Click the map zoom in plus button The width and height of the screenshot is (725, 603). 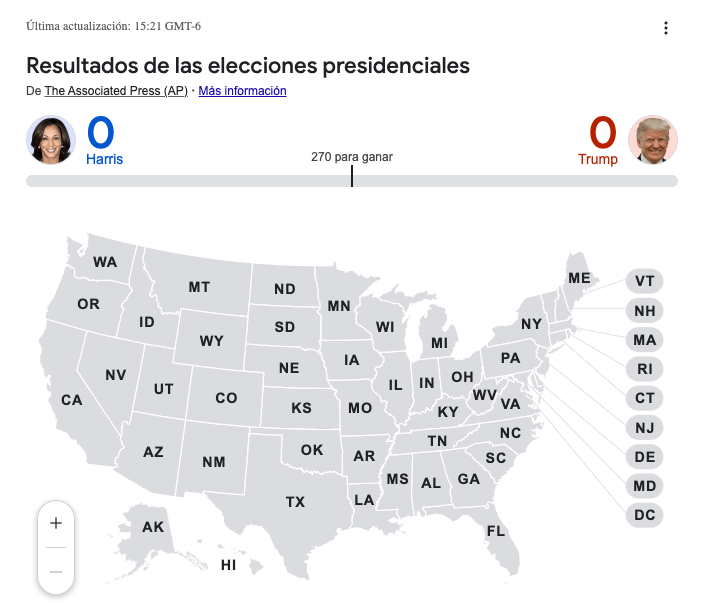click(56, 523)
